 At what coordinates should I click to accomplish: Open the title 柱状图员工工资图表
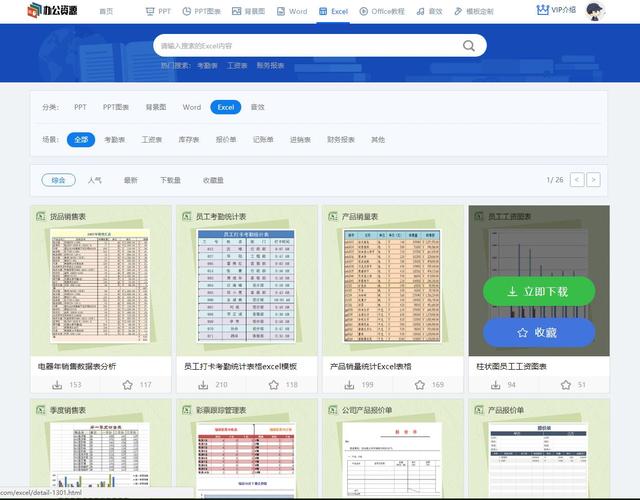click(x=511, y=367)
